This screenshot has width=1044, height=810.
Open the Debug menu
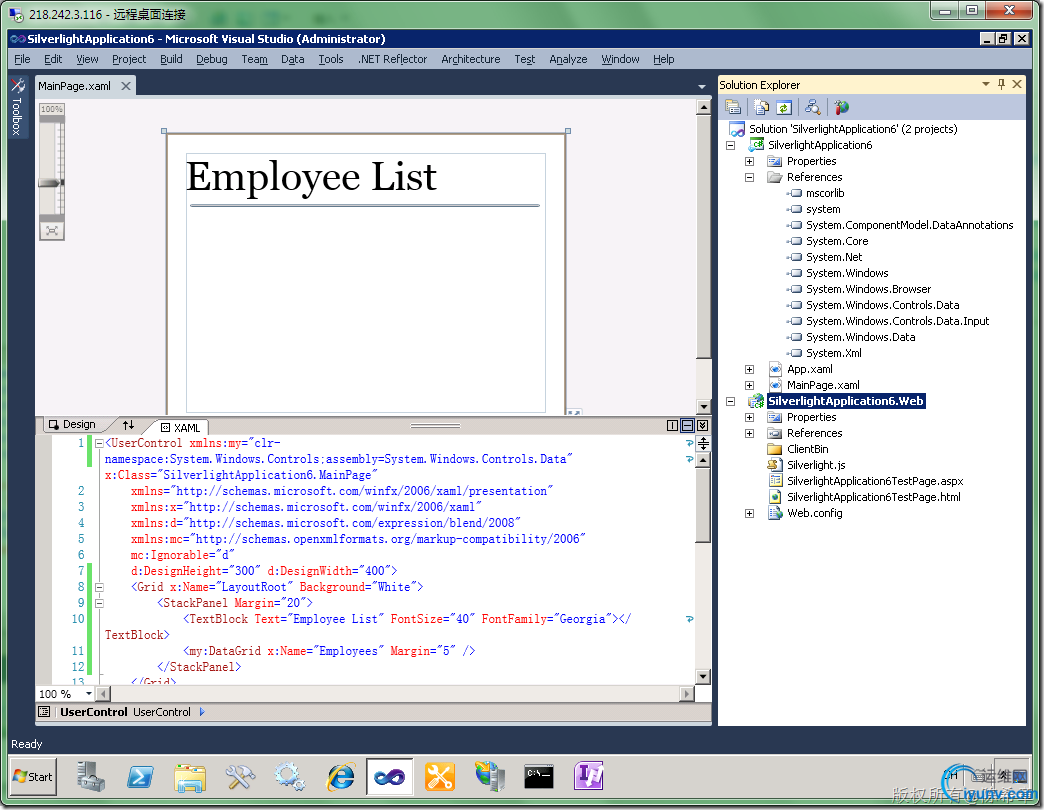click(211, 59)
